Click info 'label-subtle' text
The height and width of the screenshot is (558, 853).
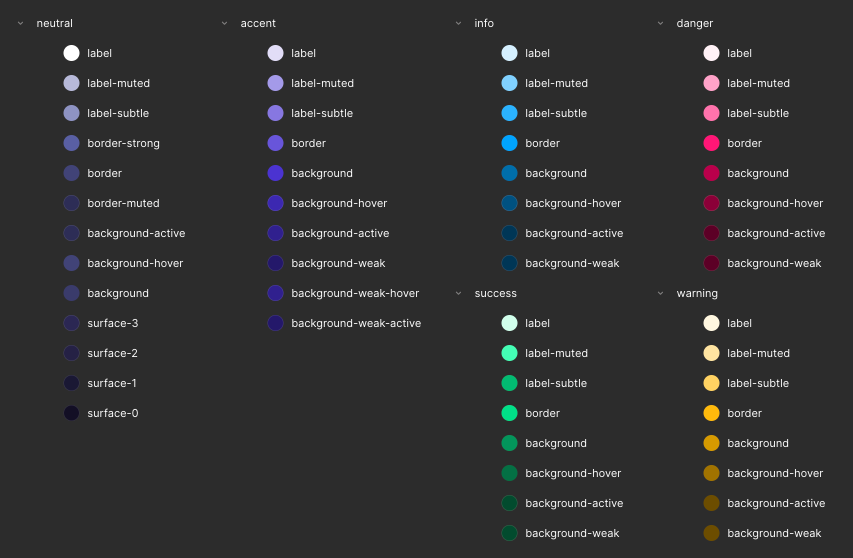(x=556, y=113)
